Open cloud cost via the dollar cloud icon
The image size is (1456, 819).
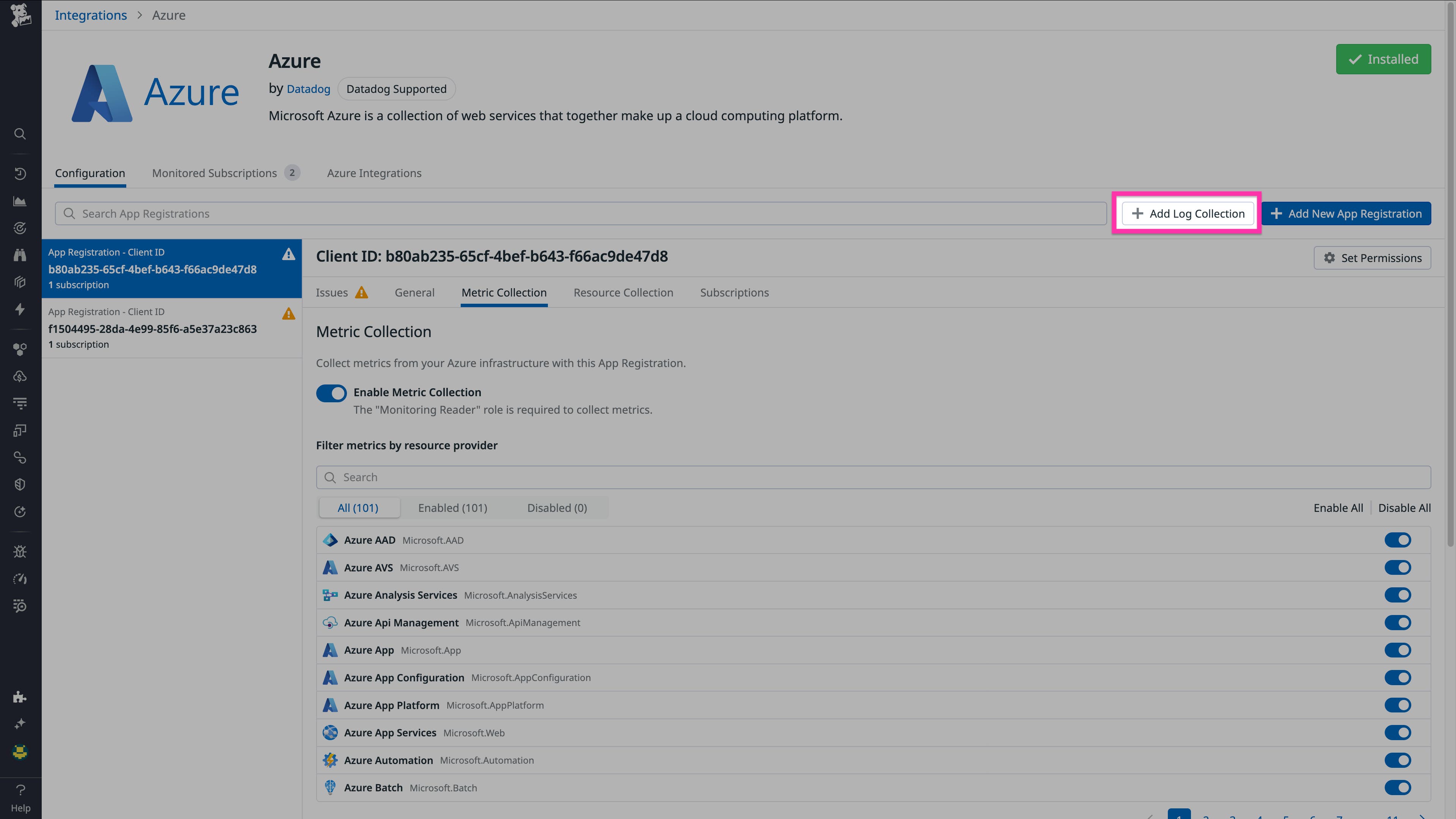pos(20,376)
